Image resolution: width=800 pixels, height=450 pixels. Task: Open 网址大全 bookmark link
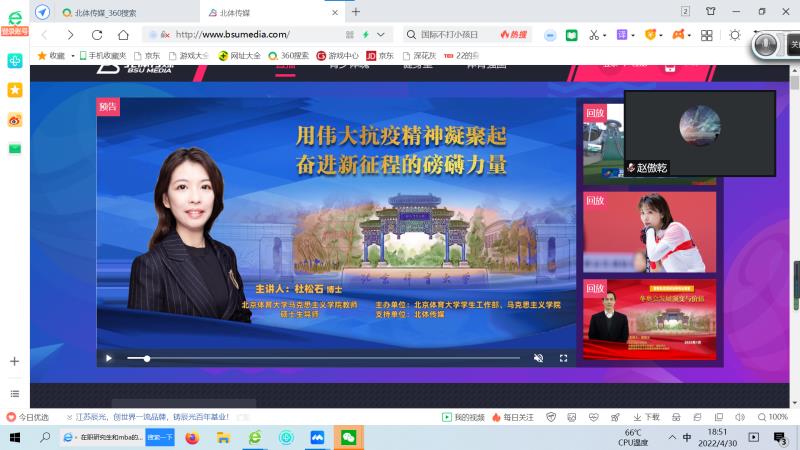[x=239, y=56]
